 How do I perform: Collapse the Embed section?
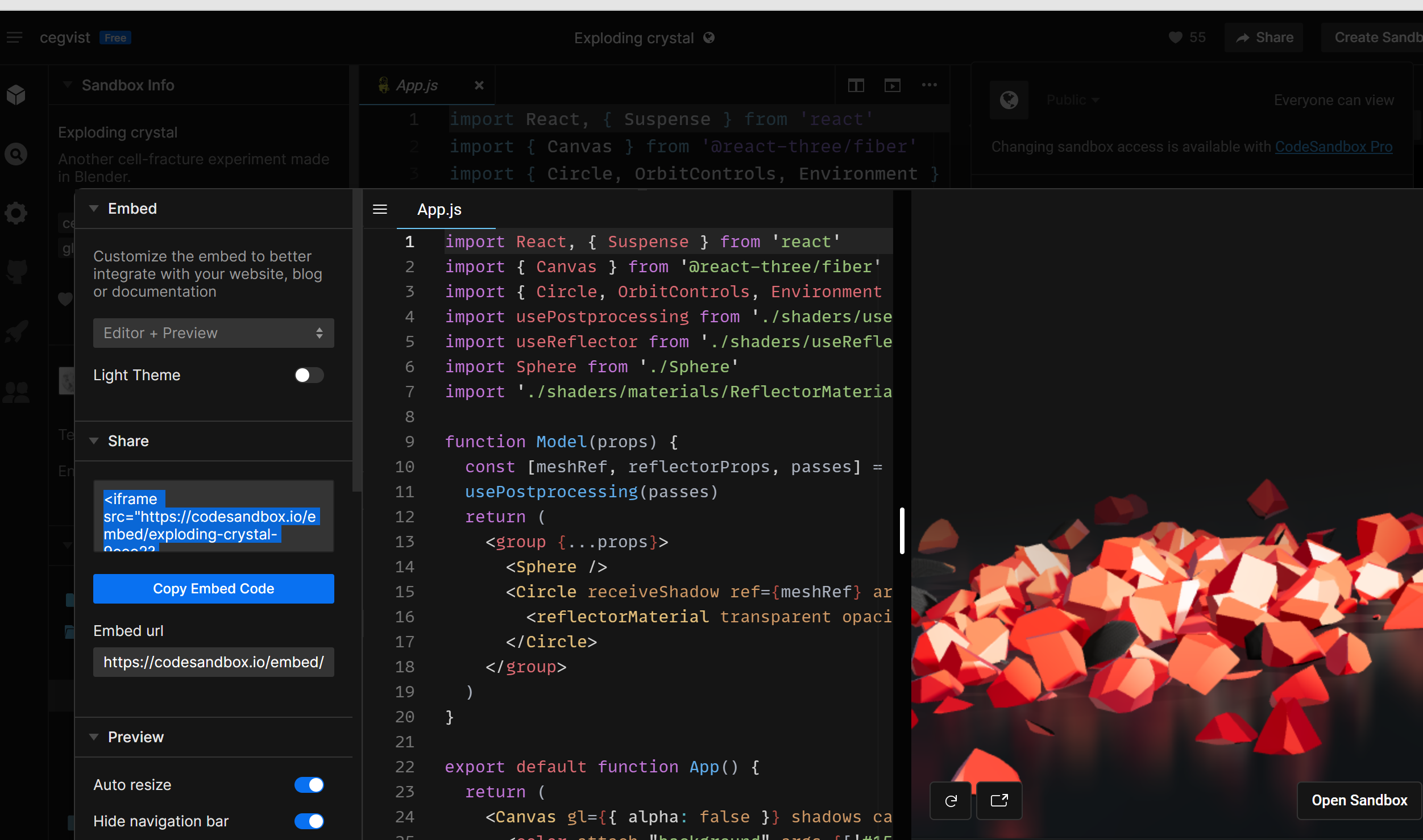(x=94, y=209)
